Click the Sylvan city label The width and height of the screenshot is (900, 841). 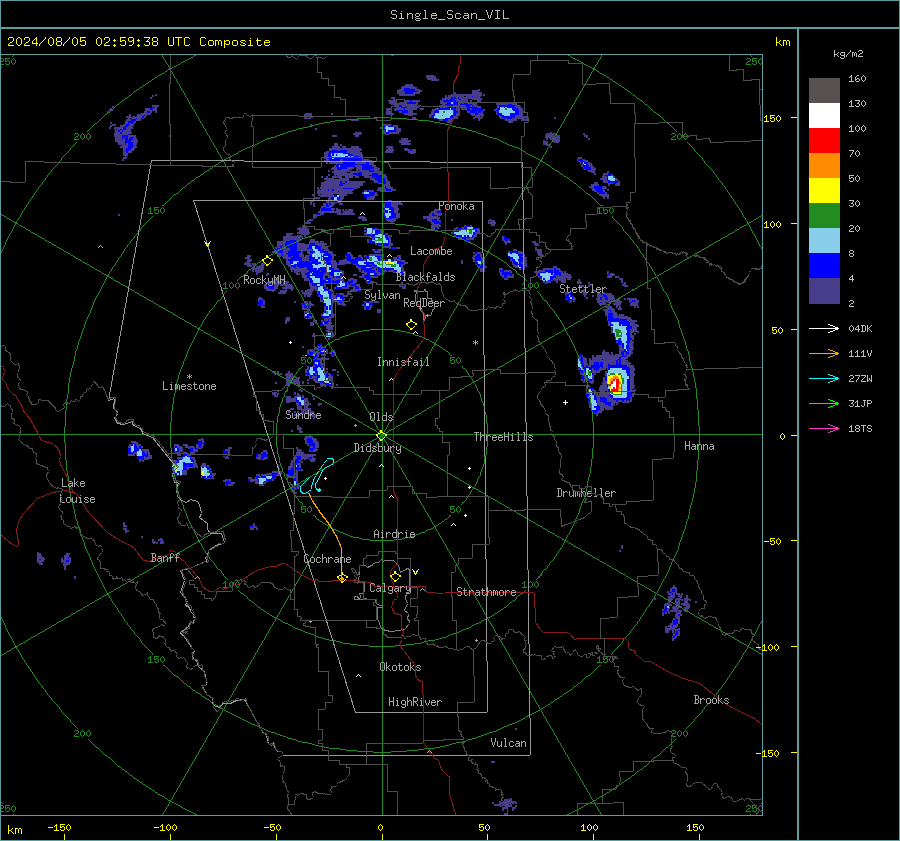[x=382, y=295]
